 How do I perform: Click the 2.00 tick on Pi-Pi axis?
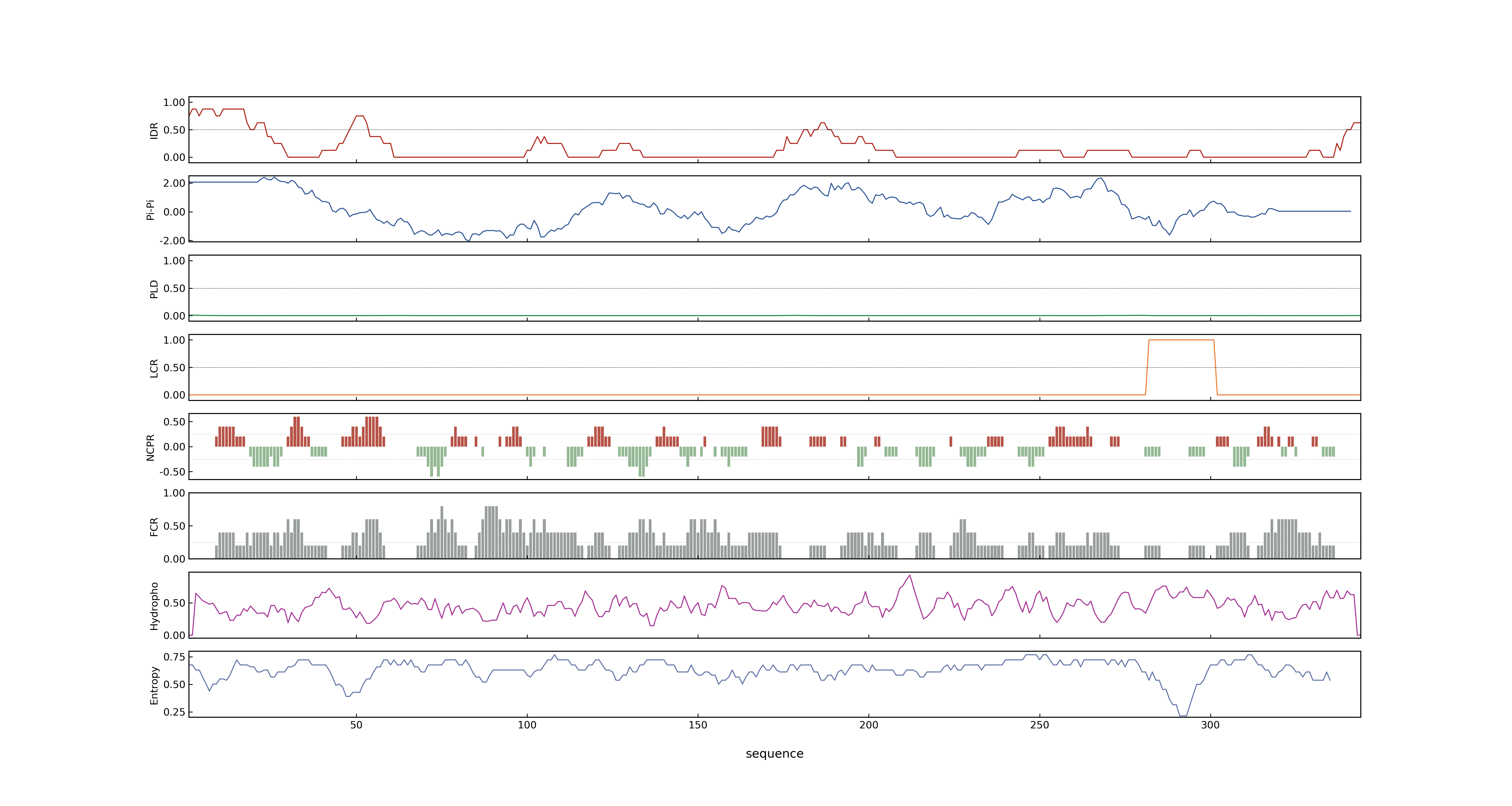tap(174, 183)
